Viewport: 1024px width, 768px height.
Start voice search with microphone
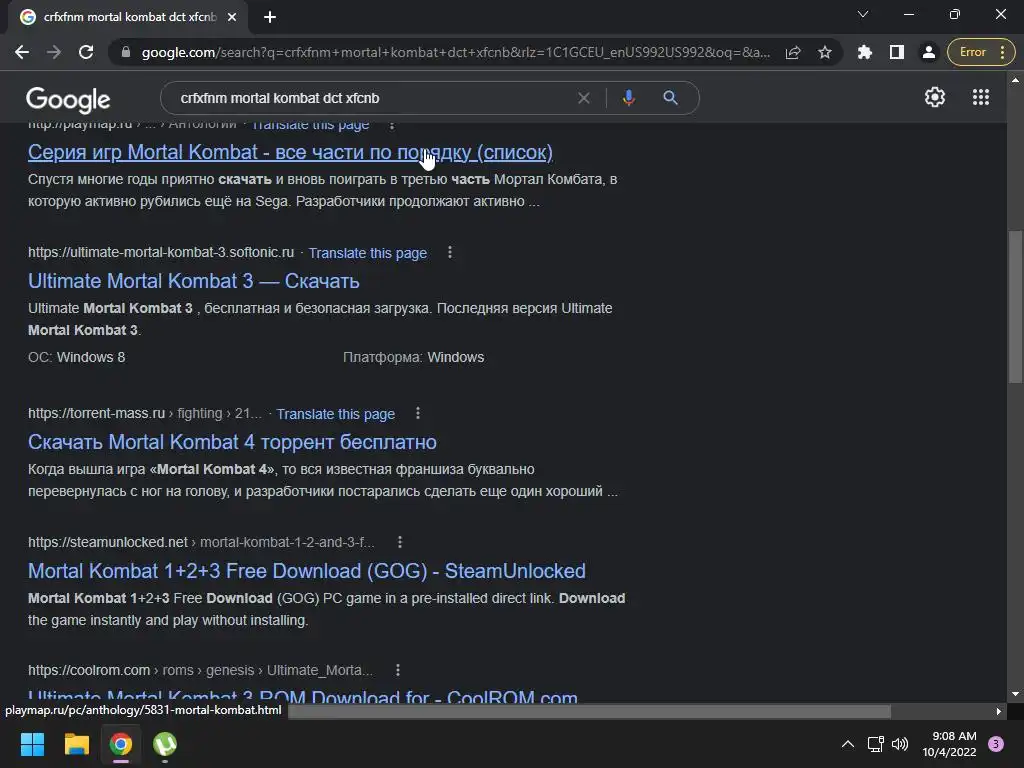pos(628,98)
